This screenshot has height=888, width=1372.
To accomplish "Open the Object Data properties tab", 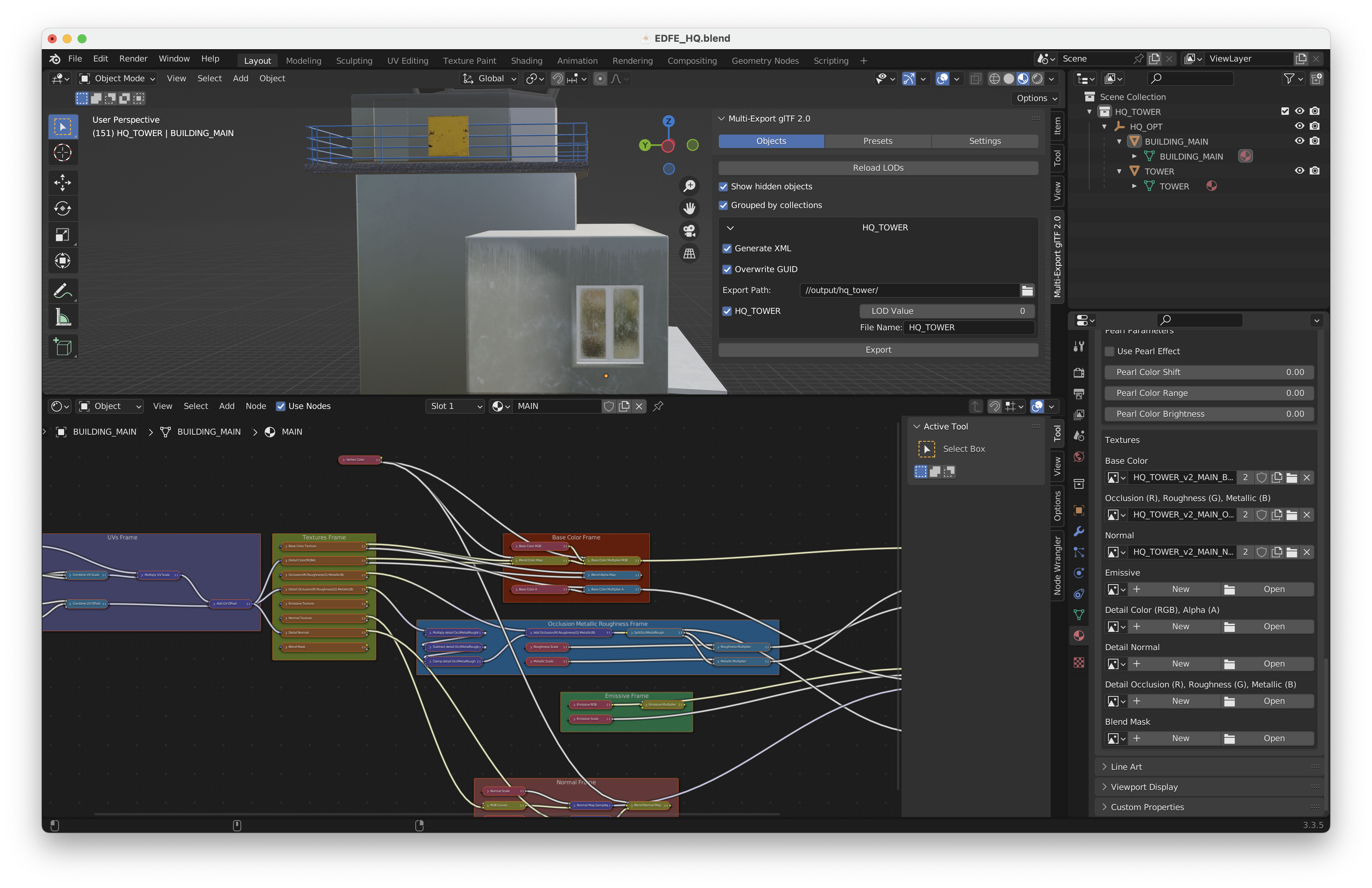I will [1079, 614].
